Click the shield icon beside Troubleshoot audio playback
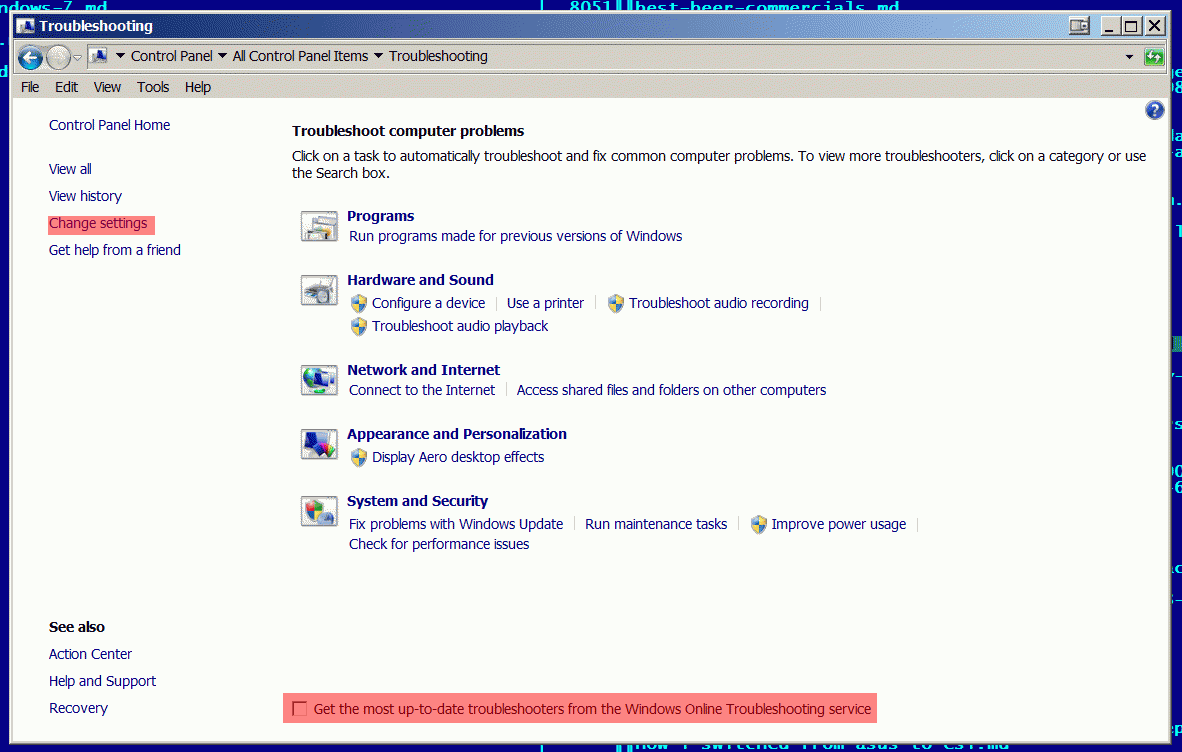Image resolution: width=1182 pixels, height=752 pixels. click(x=359, y=327)
